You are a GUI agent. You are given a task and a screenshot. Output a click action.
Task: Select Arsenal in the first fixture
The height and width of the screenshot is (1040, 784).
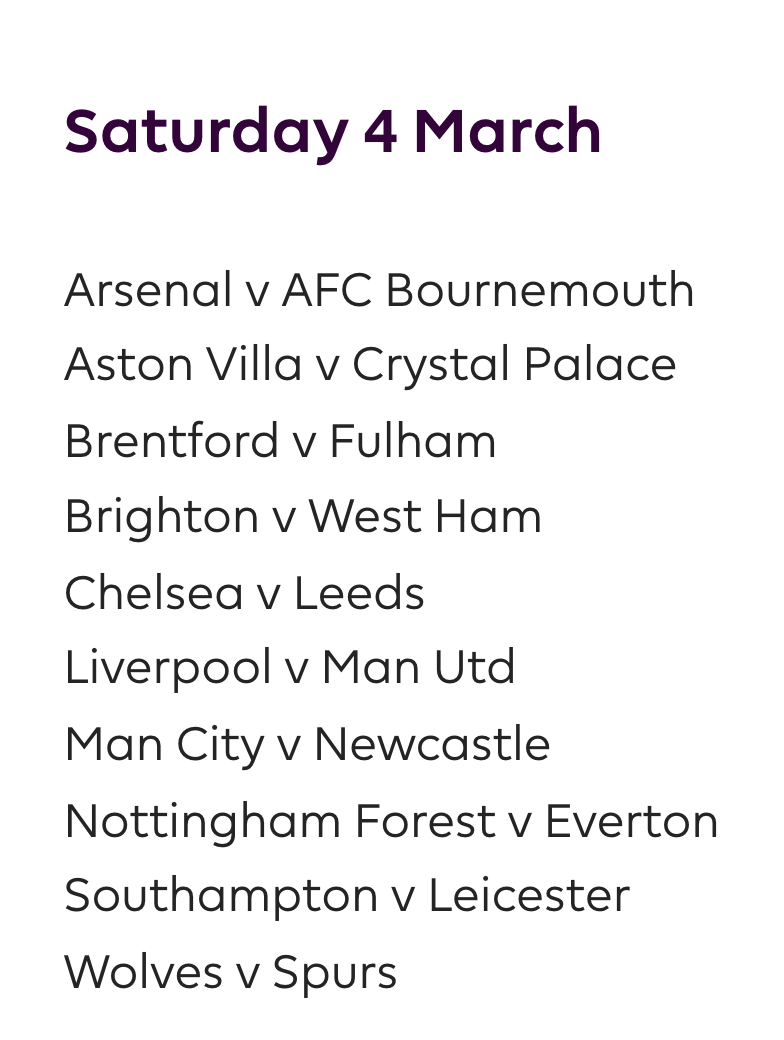(147, 290)
